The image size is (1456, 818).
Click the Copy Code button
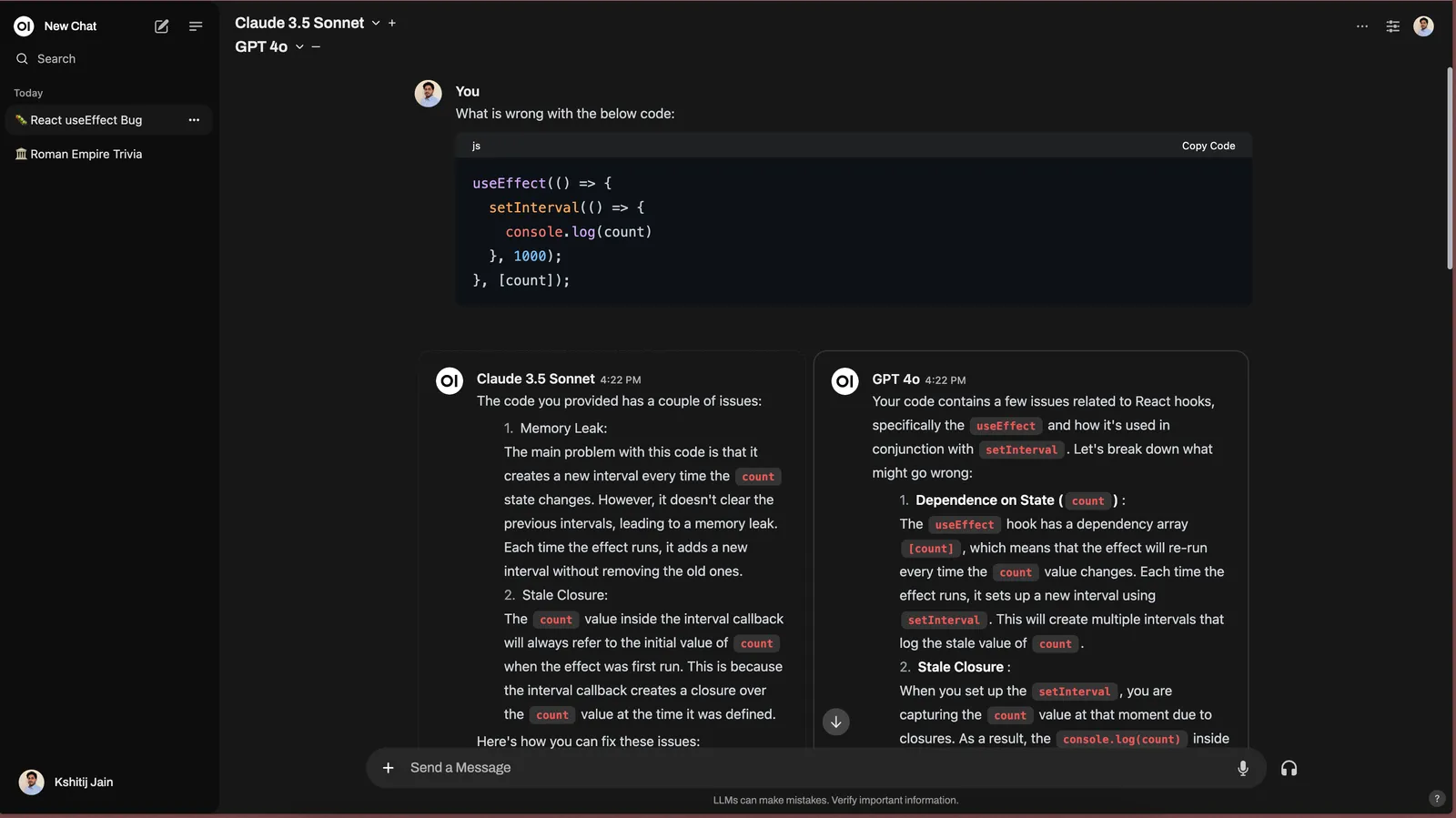1208,146
